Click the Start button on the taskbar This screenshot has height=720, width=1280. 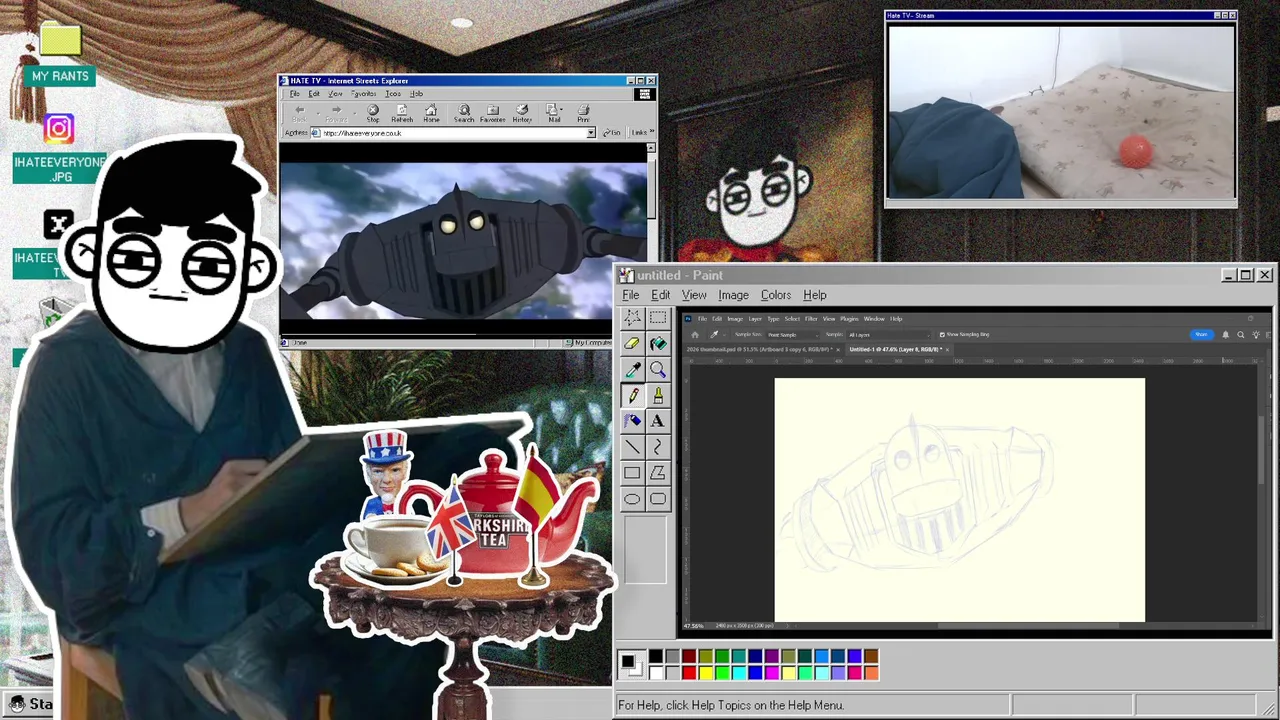28,704
